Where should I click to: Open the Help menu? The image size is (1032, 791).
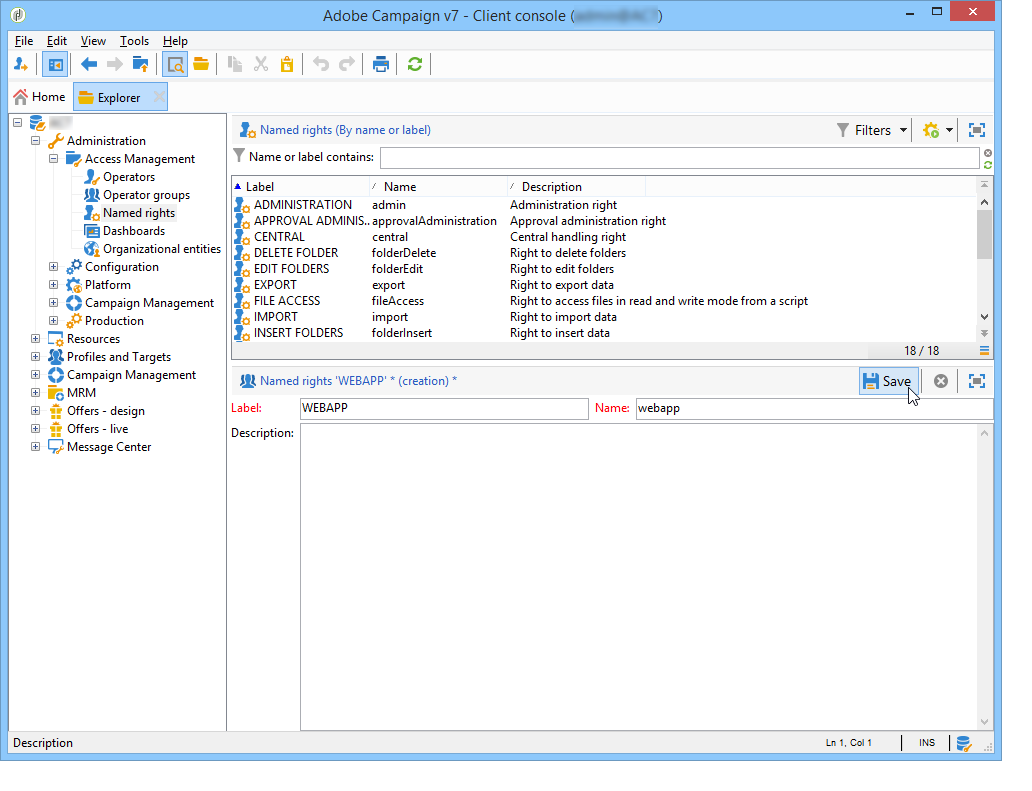point(175,41)
